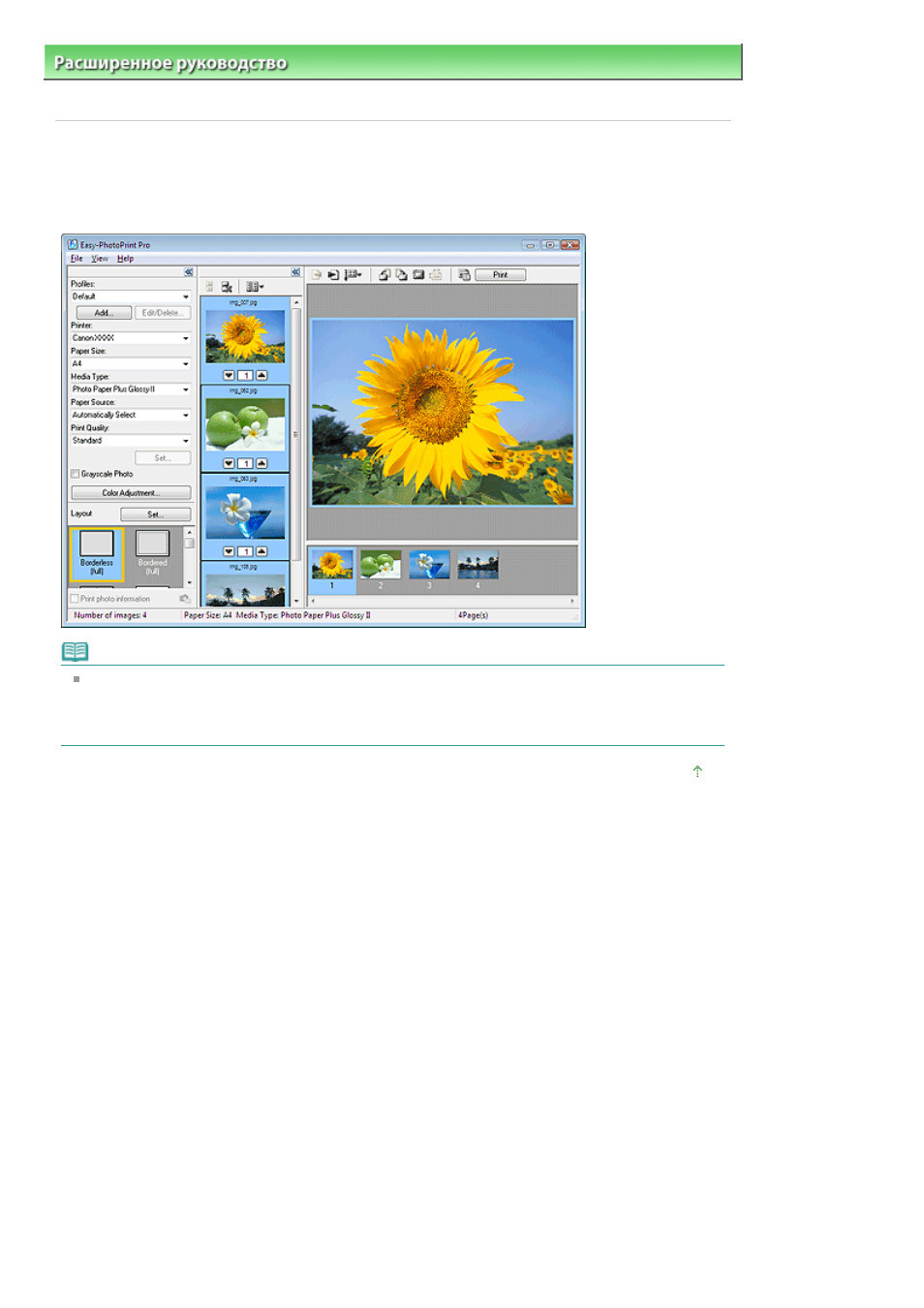Image resolution: width=924 pixels, height=1308 pixels.
Task: Enable the Grayscale Photo checkbox
Action: tap(75, 474)
